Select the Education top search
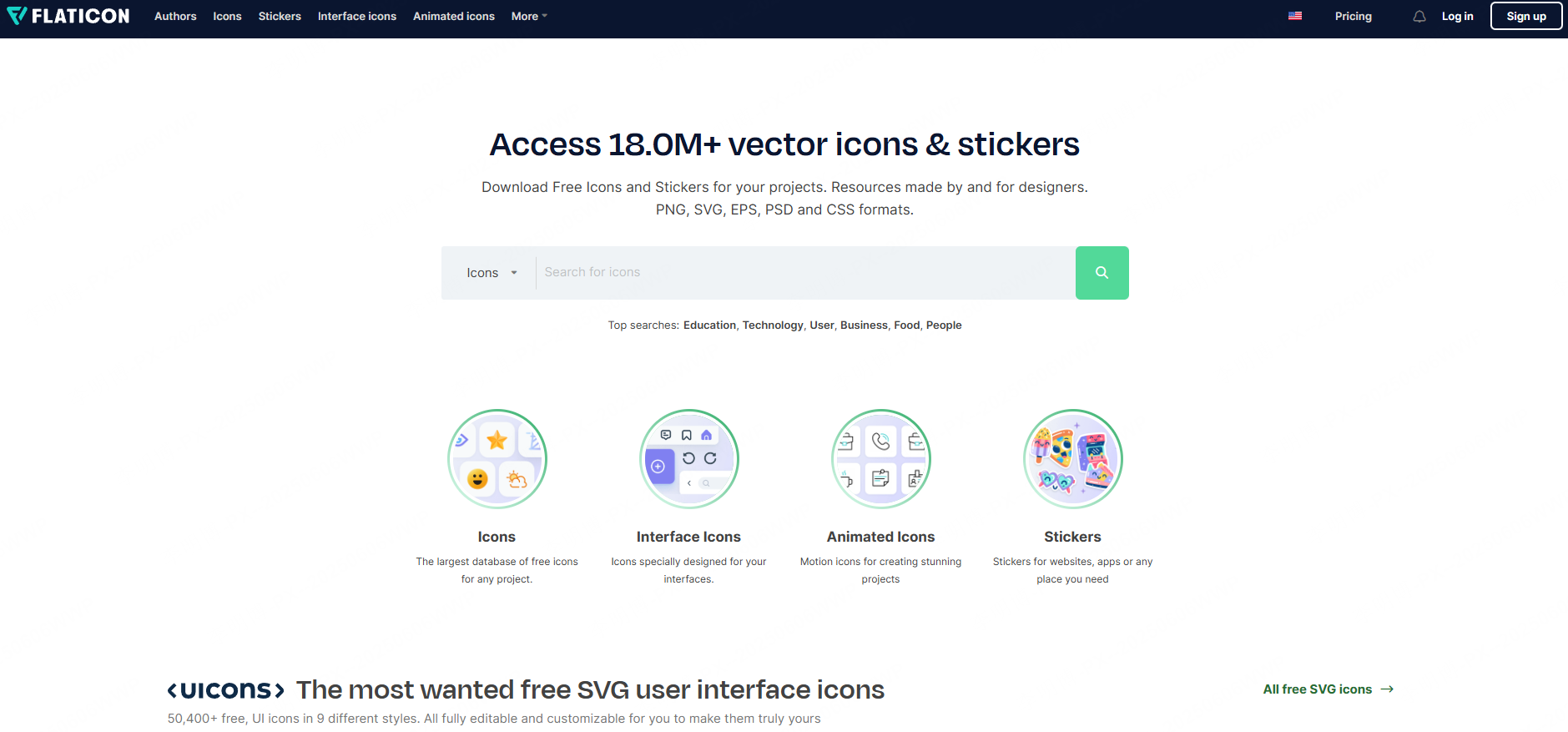1568x732 pixels. pos(709,326)
